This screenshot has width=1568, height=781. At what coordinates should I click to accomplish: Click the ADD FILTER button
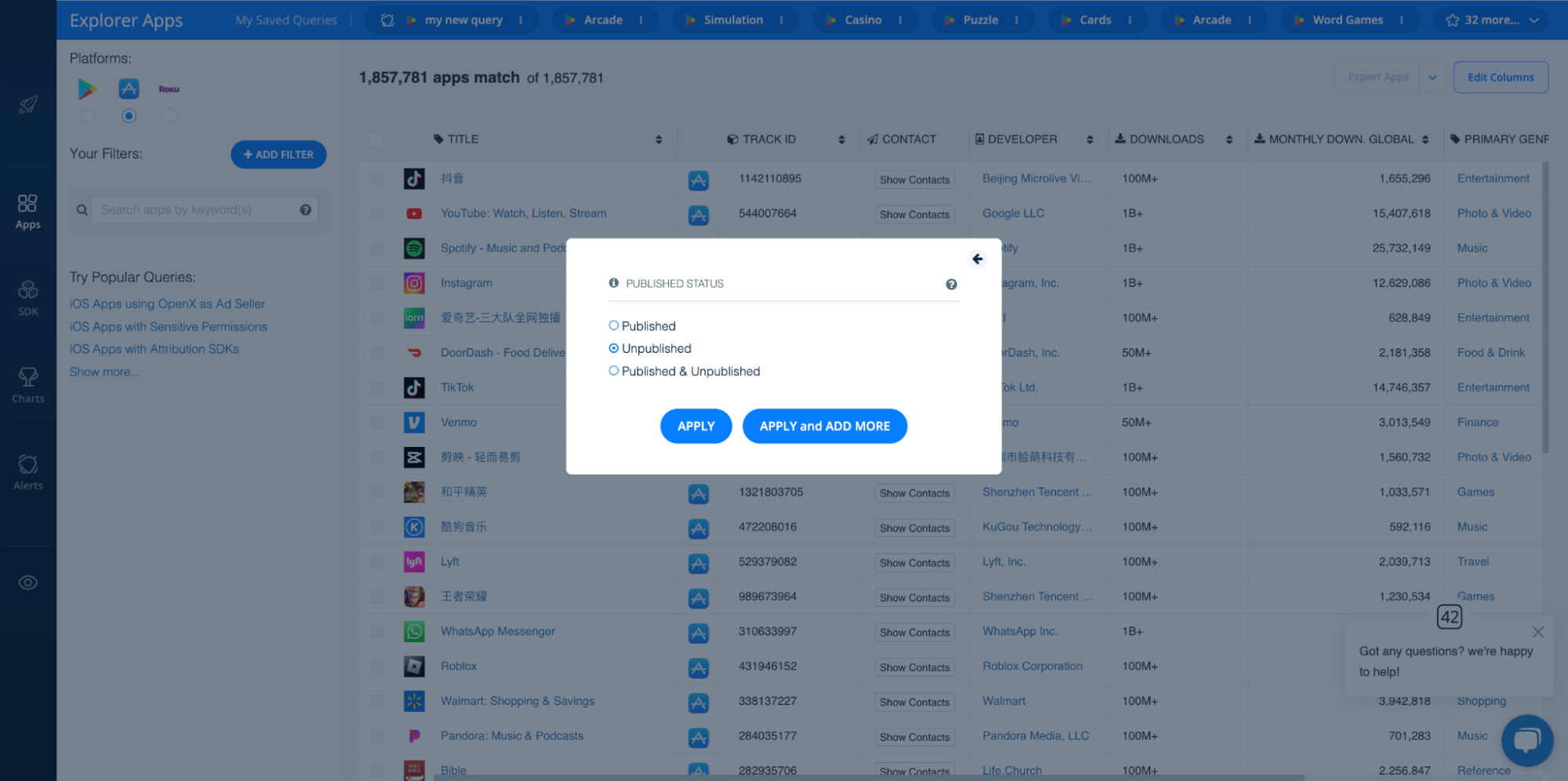pos(278,154)
